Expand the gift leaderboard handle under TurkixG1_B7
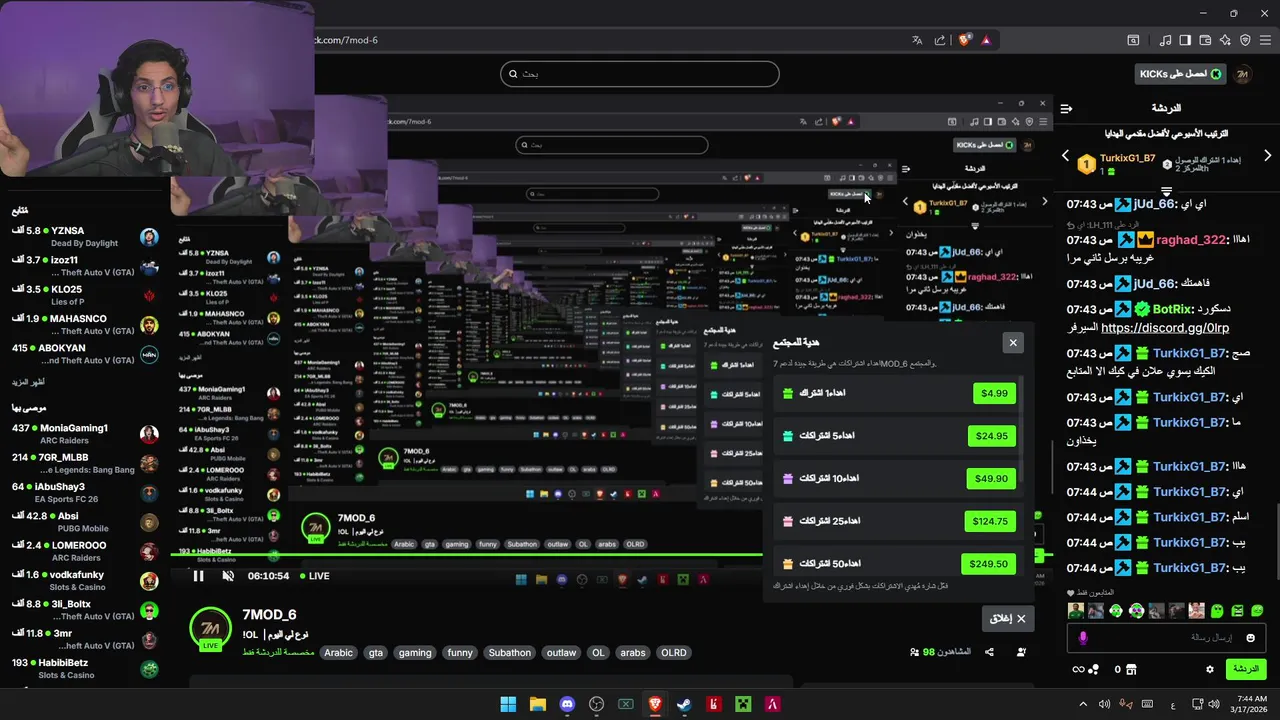Screen dimensions: 1280x720 1166,190
